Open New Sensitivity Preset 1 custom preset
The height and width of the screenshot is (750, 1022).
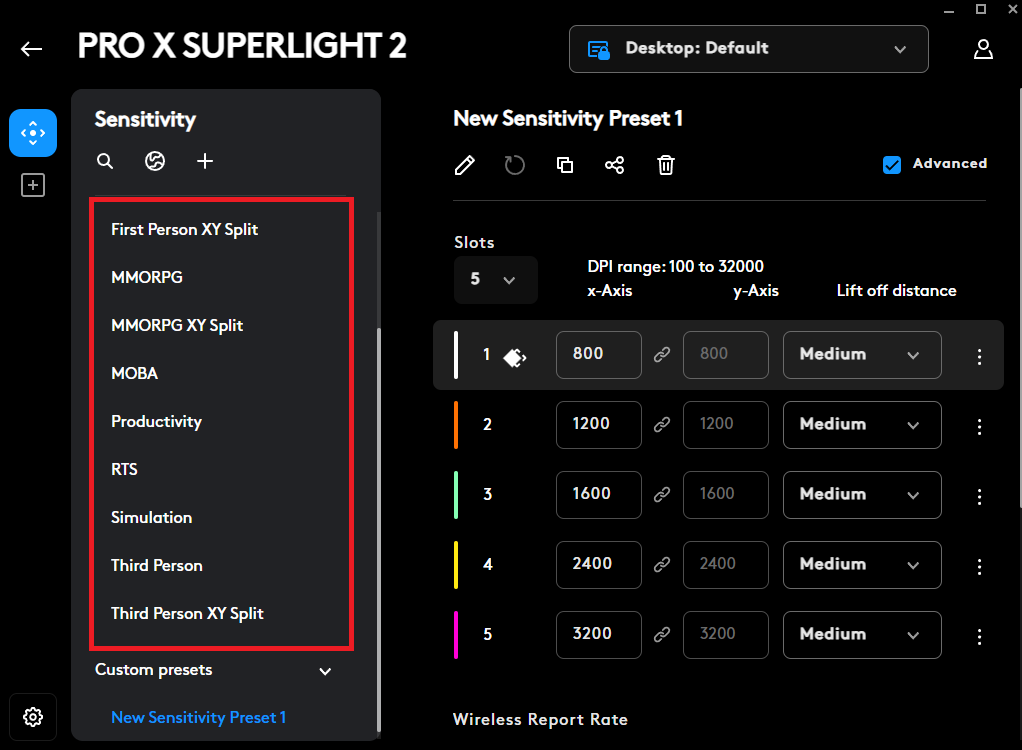(198, 717)
